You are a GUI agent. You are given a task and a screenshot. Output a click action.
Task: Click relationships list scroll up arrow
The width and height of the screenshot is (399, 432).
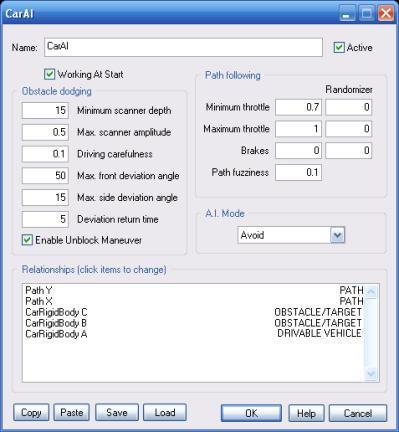tap(371, 292)
